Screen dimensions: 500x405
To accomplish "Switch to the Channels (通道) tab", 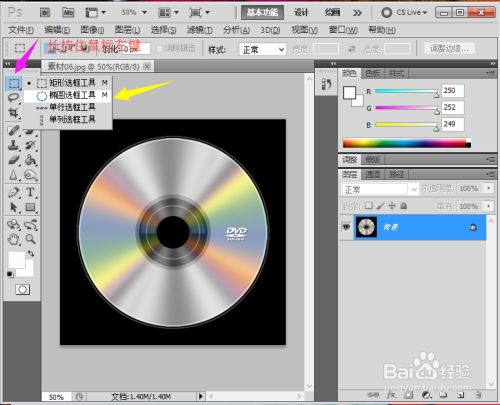I will (373, 174).
